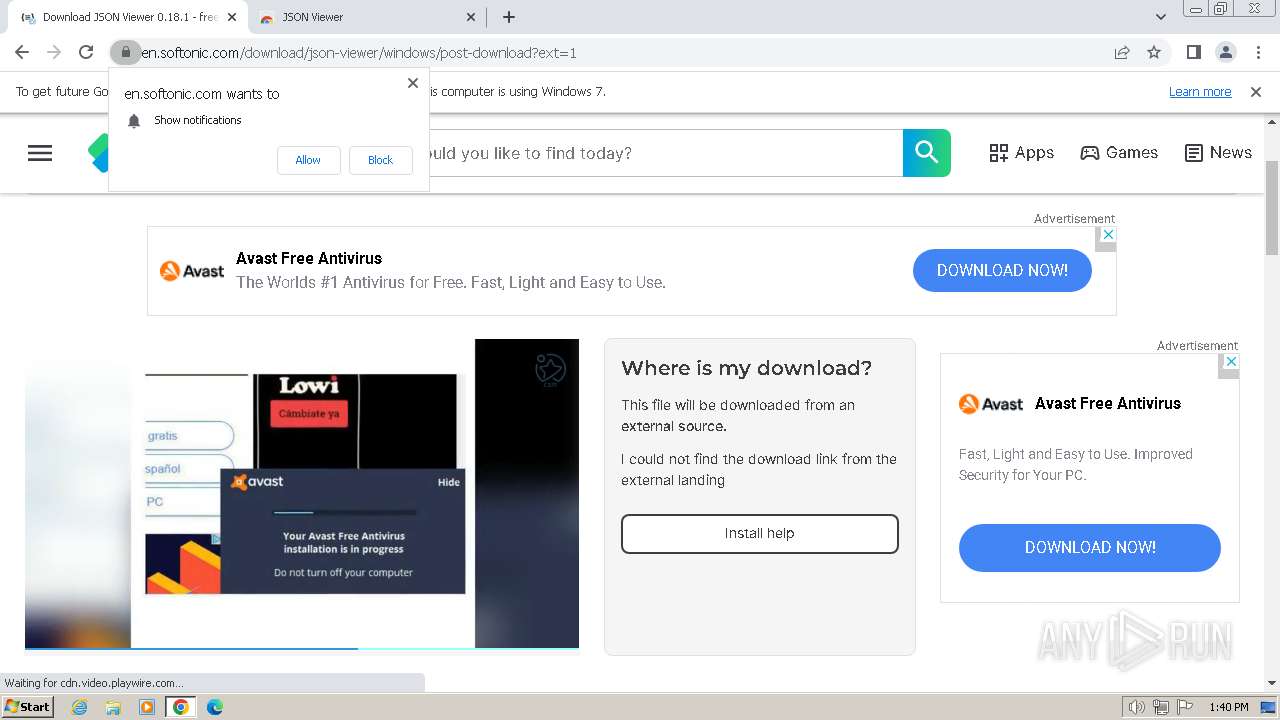Bookmark this page with the star
The width and height of the screenshot is (1280, 720).
[1154, 52]
